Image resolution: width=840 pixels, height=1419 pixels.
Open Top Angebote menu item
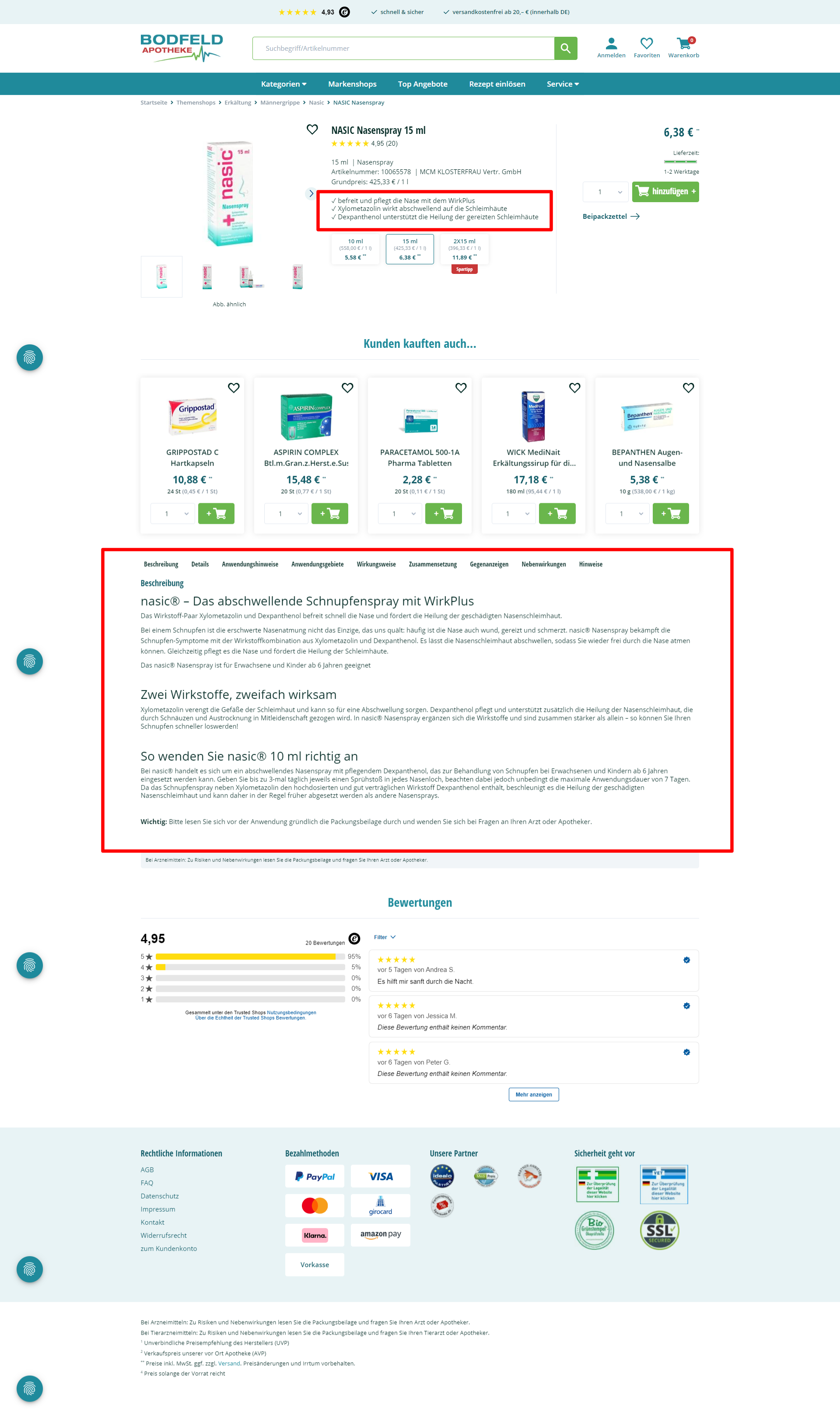pos(422,84)
